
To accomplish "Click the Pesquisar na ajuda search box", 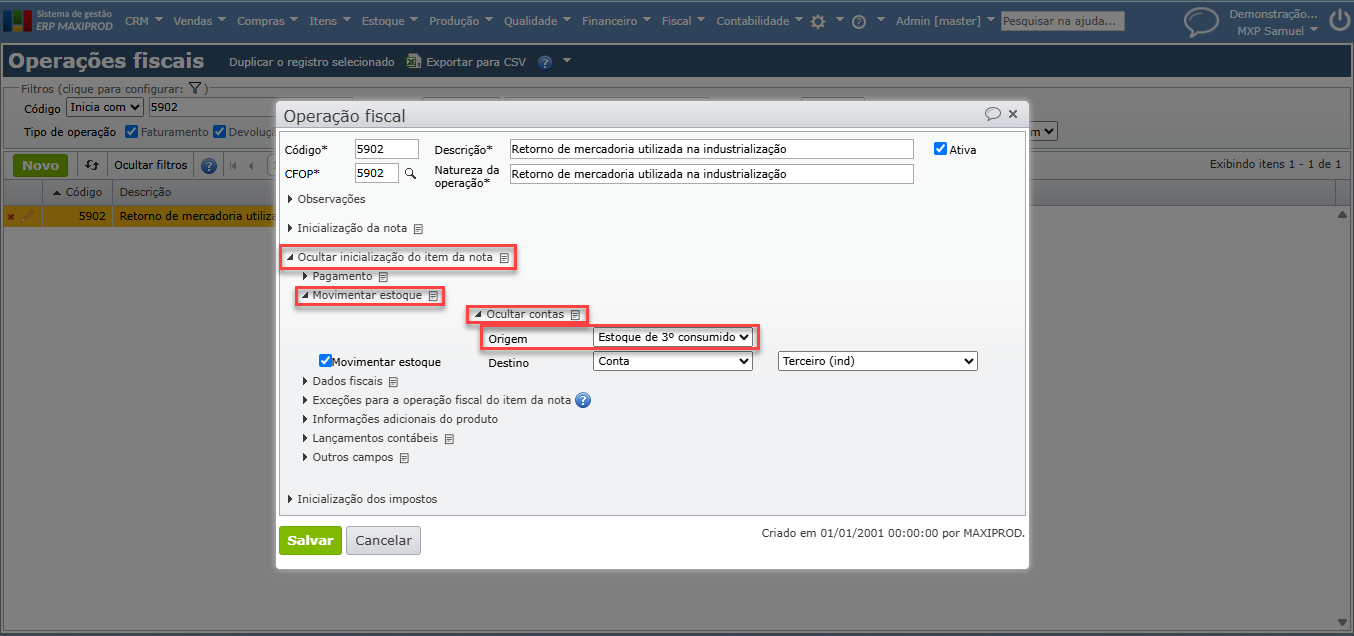I will (x=1063, y=21).
